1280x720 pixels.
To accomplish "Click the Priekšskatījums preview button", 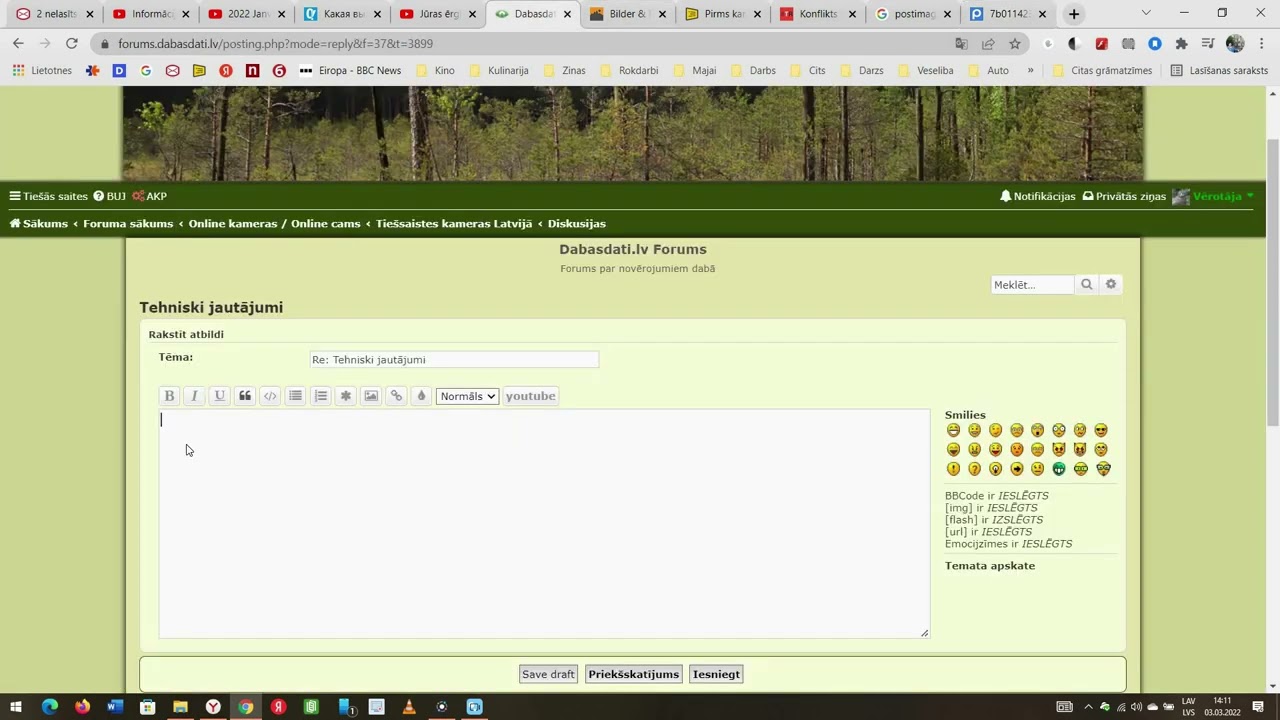I will (x=633, y=674).
